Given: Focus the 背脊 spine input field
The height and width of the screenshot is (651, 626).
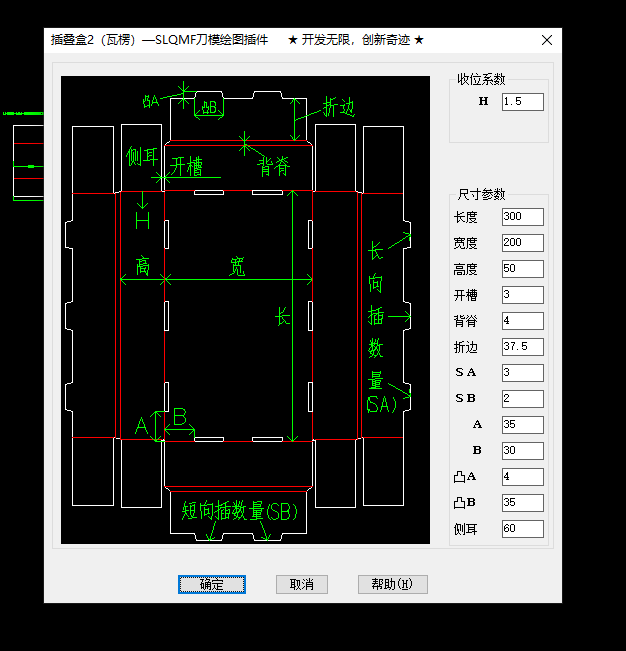Looking at the screenshot, I should tap(522, 321).
